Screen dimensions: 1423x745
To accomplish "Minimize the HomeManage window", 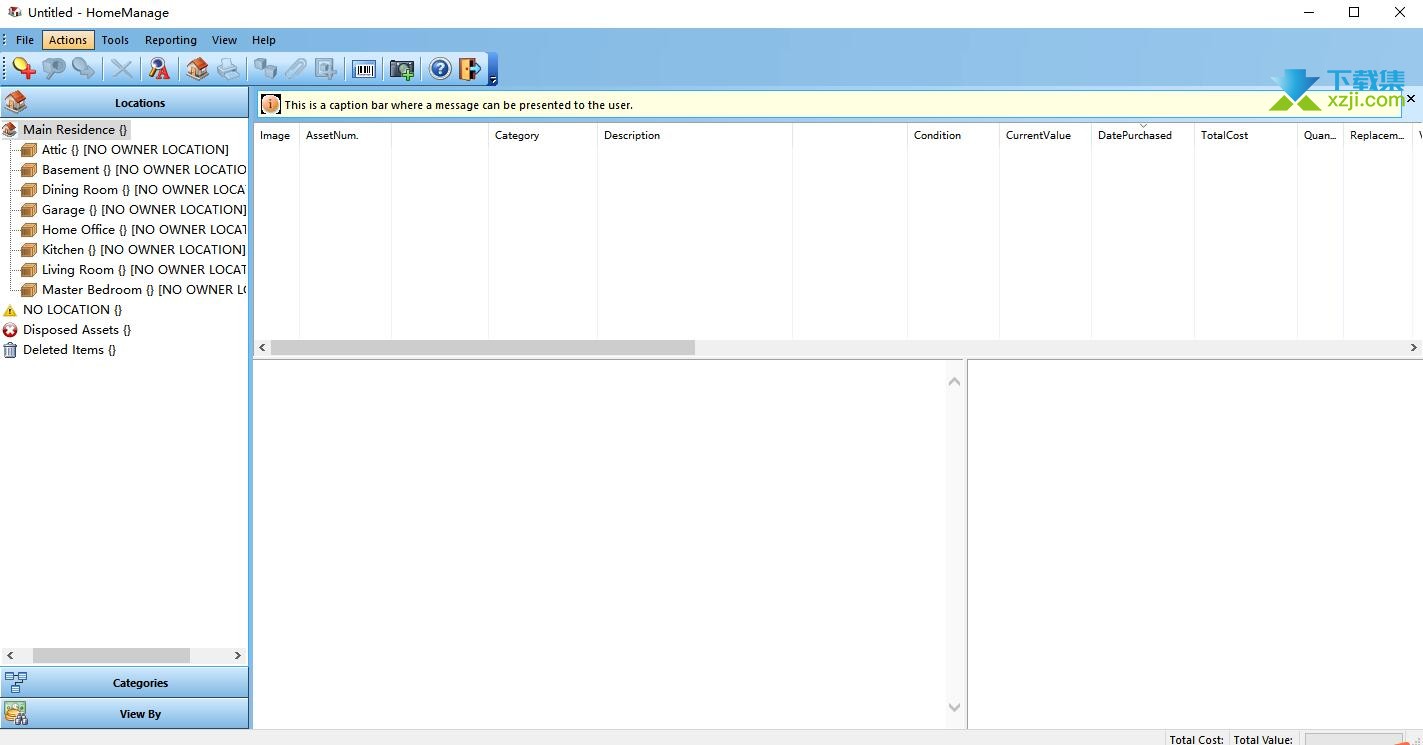I will pos(1309,12).
